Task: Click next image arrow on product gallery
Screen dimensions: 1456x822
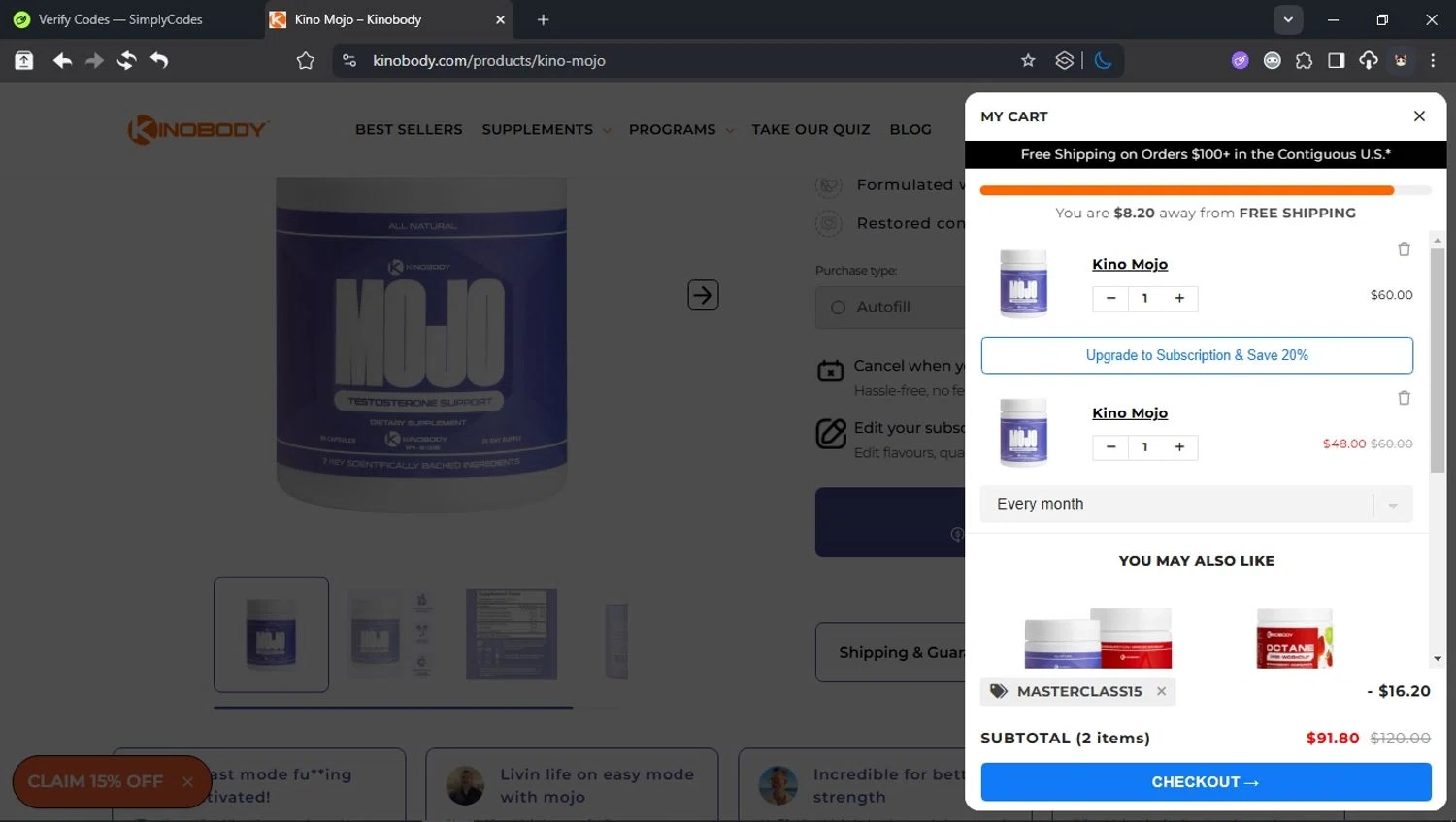Action: click(703, 294)
